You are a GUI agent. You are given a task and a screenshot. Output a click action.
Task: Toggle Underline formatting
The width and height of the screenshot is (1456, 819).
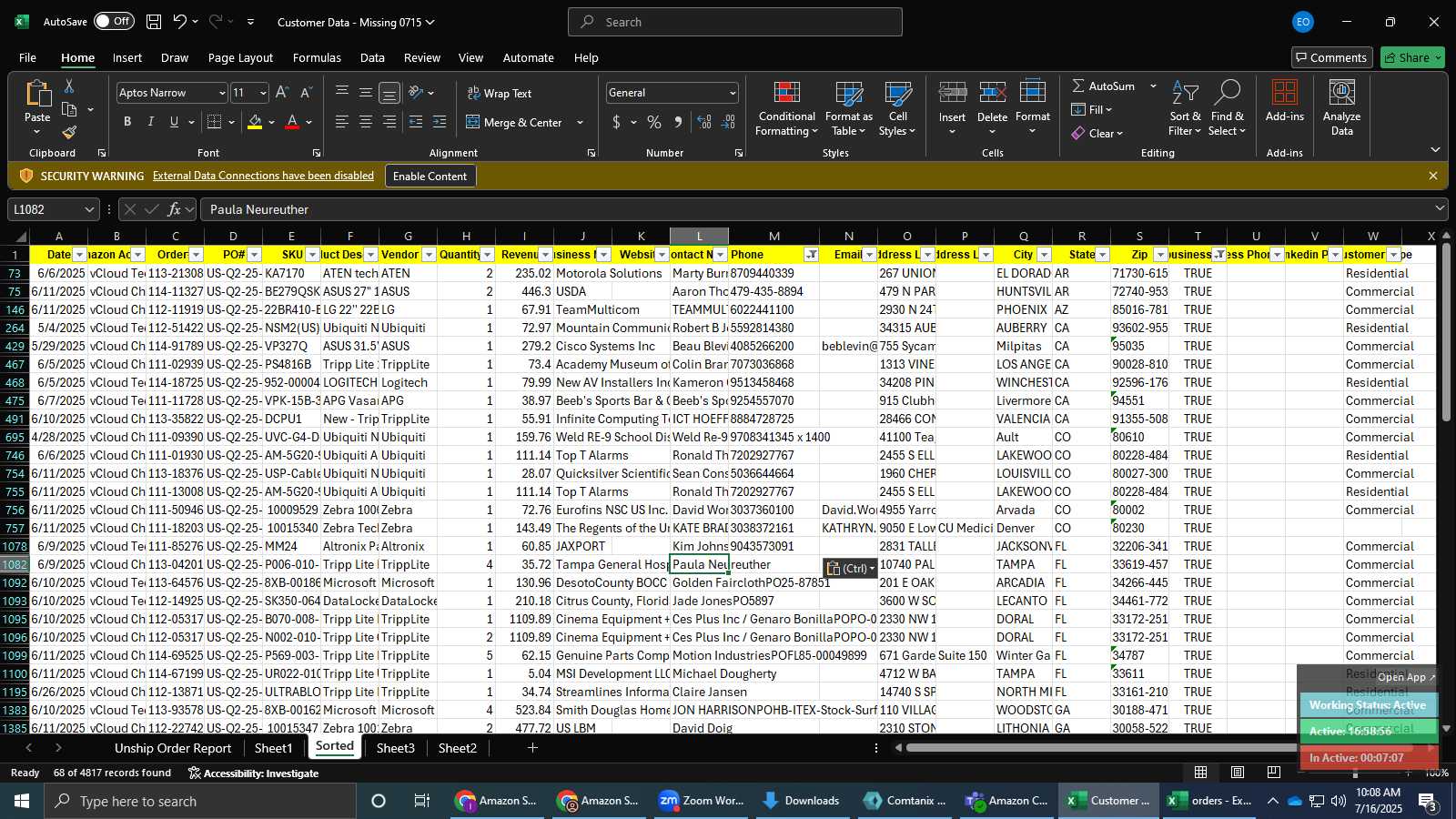174,122
